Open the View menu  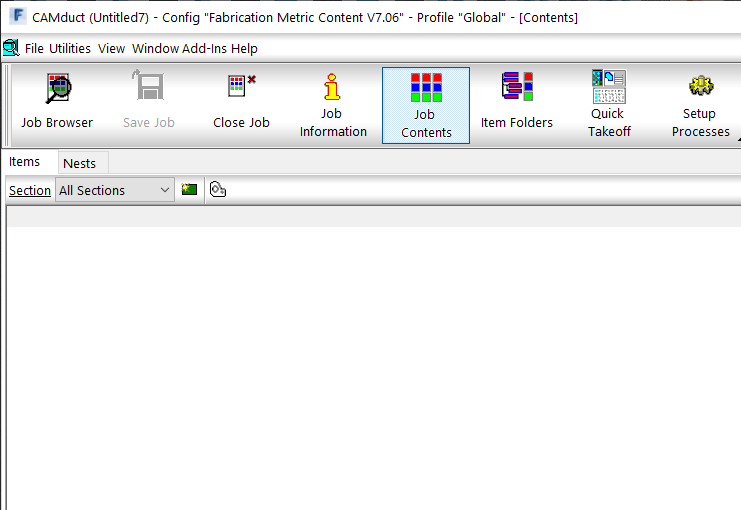[x=112, y=48]
